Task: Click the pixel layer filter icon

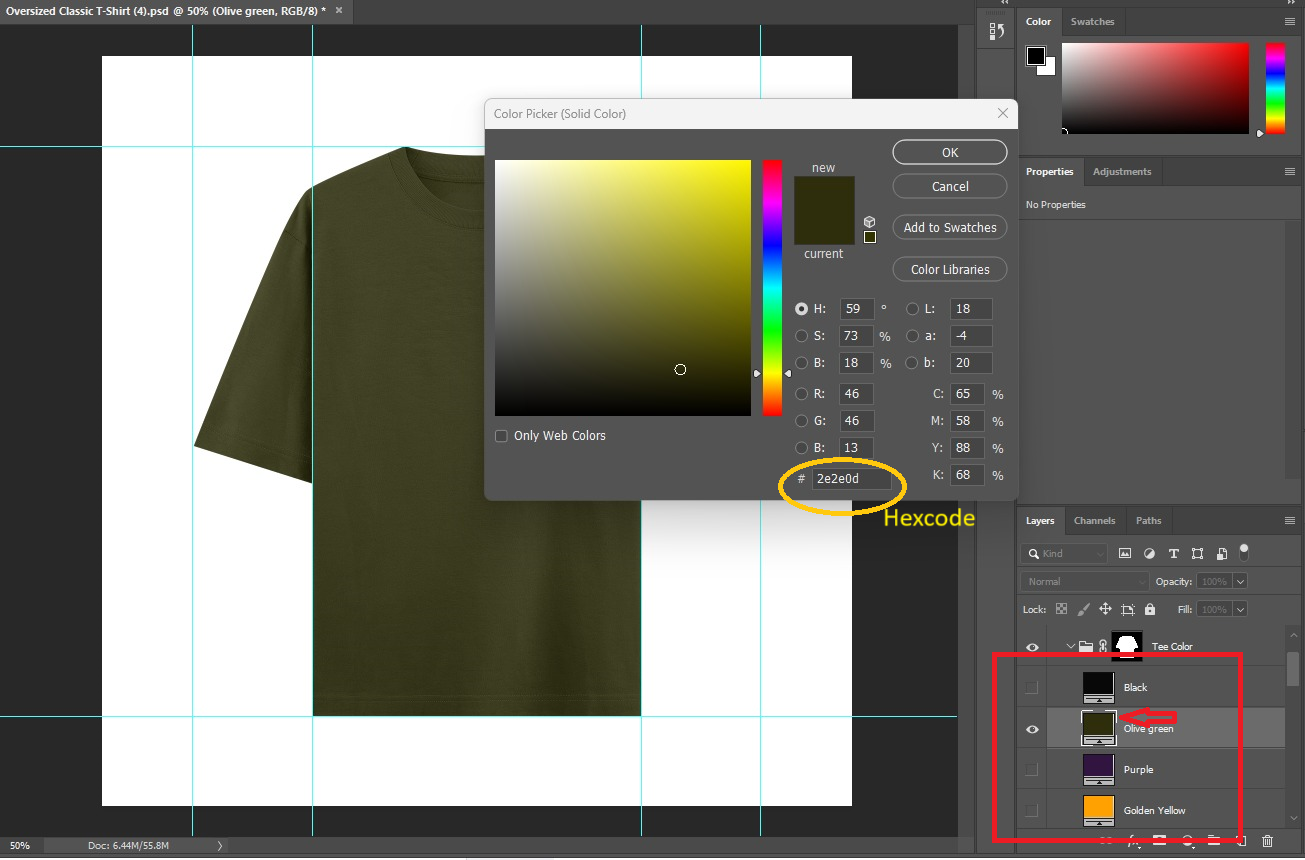Action: [1125, 553]
